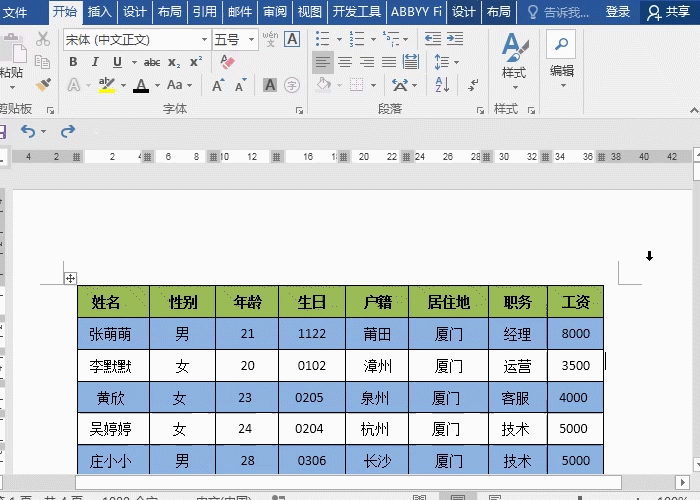Screen dimensions: 700x500
Task: Click the font color A swatch
Action: pos(141,85)
